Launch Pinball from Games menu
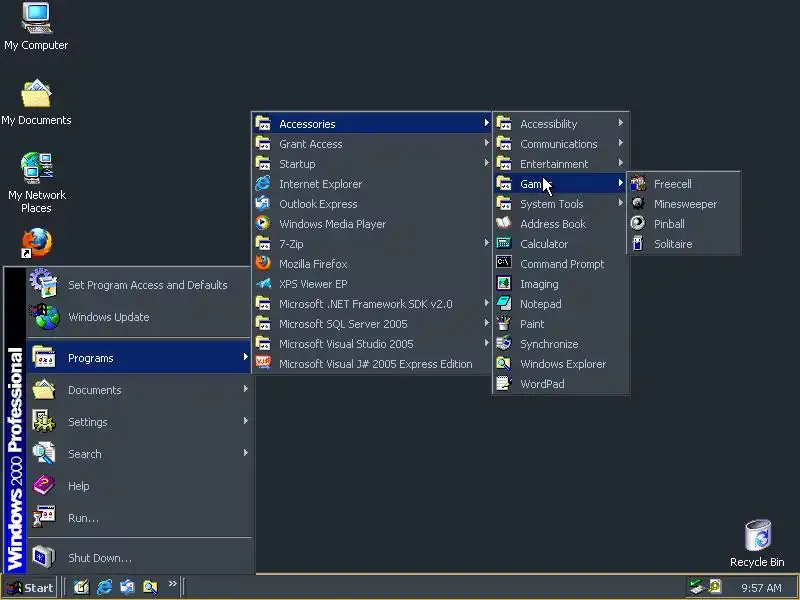 [x=684, y=223]
